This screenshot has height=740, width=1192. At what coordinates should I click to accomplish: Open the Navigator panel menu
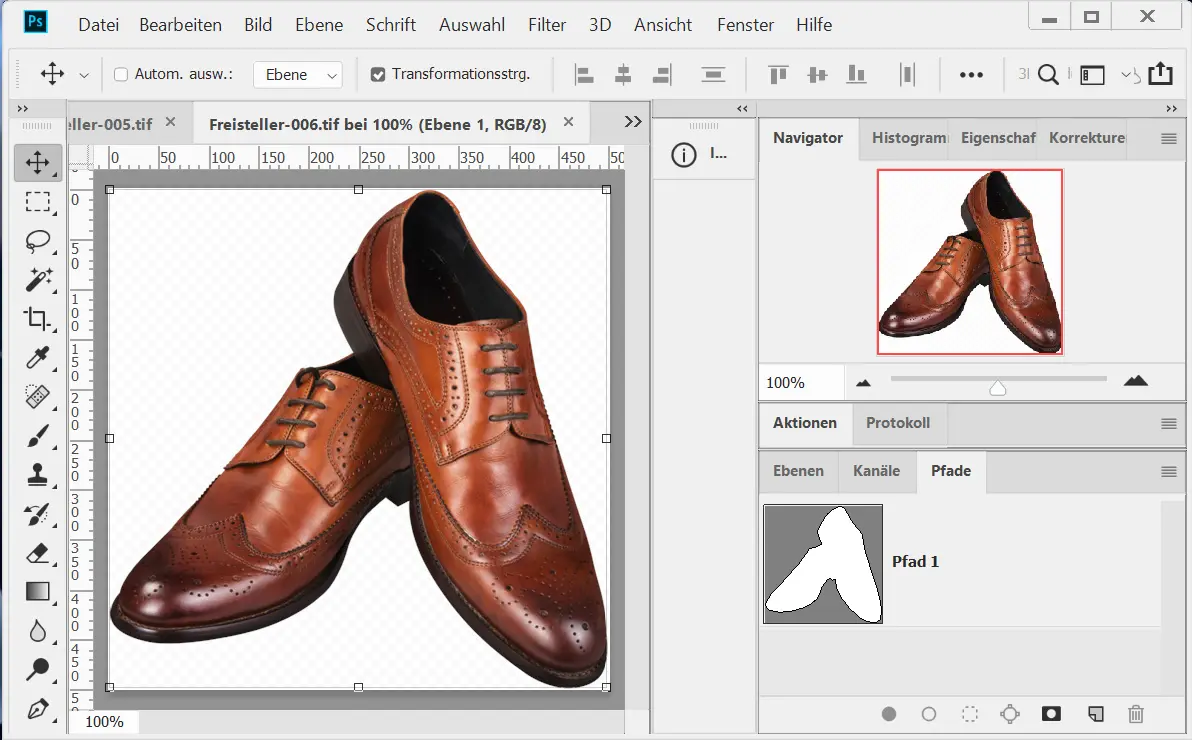click(x=1168, y=139)
